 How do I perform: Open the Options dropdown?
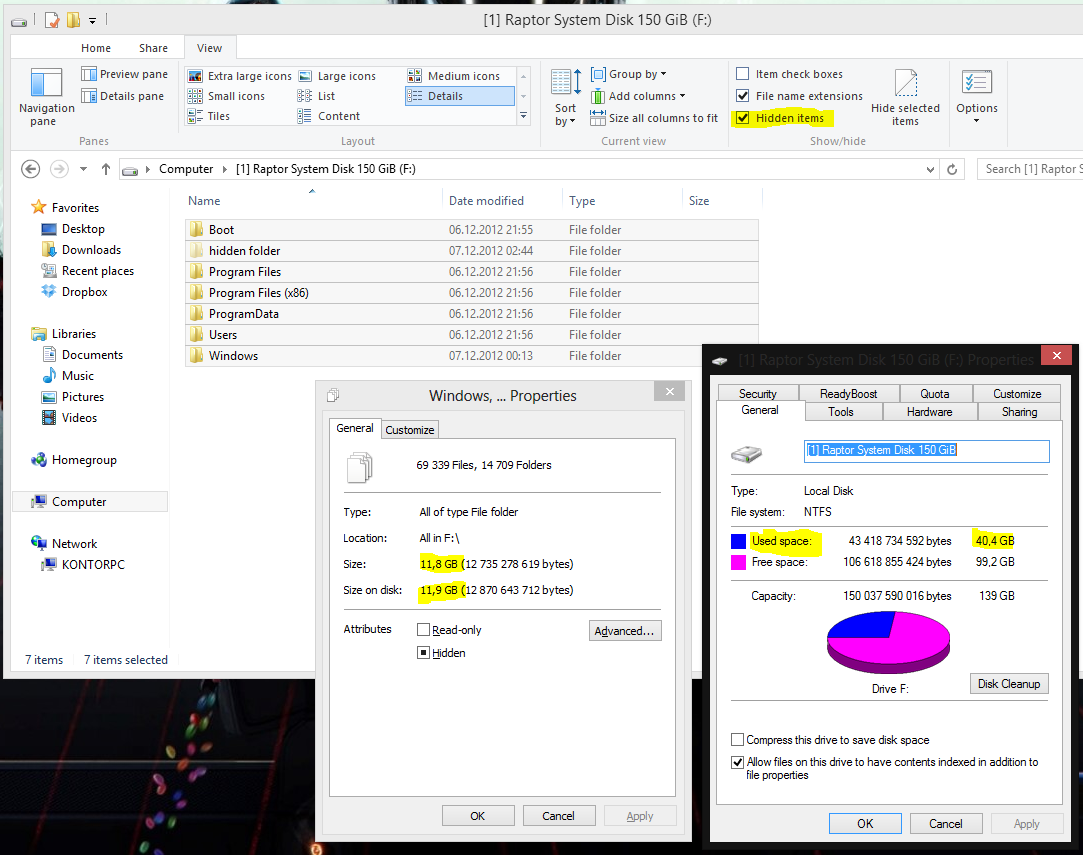point(977,97)
